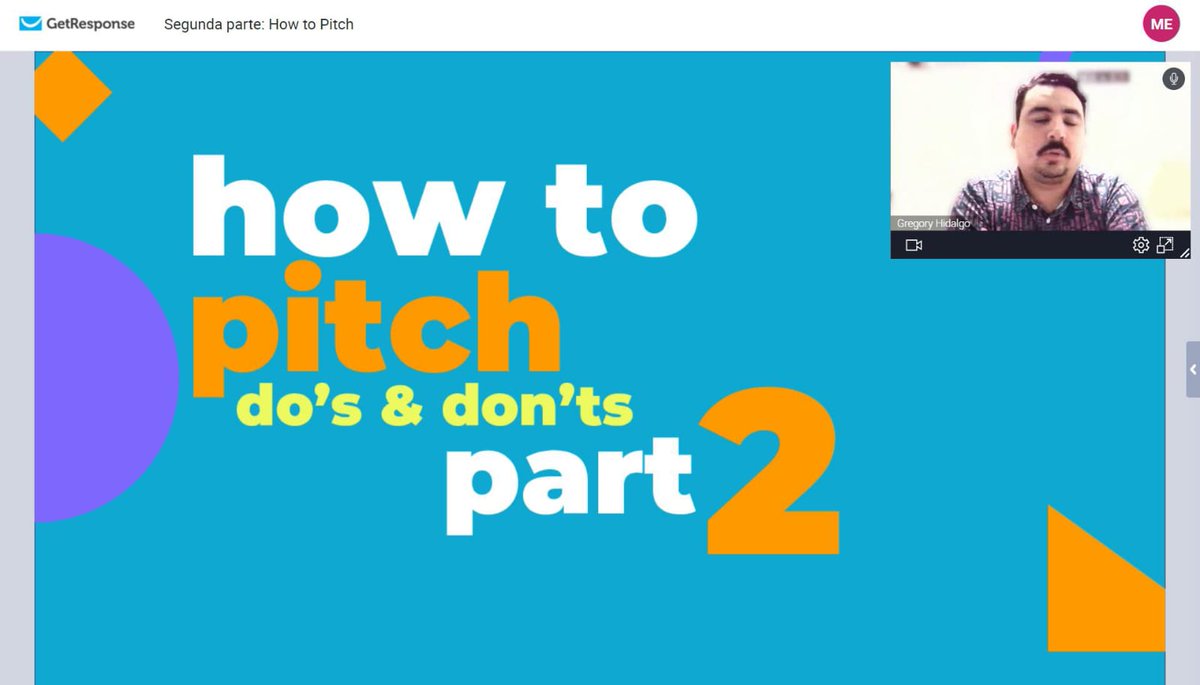Screen dimensions: 1200x685
Task: Click the 'Gregory Hidalgo' name label
Action: point(933,224)
